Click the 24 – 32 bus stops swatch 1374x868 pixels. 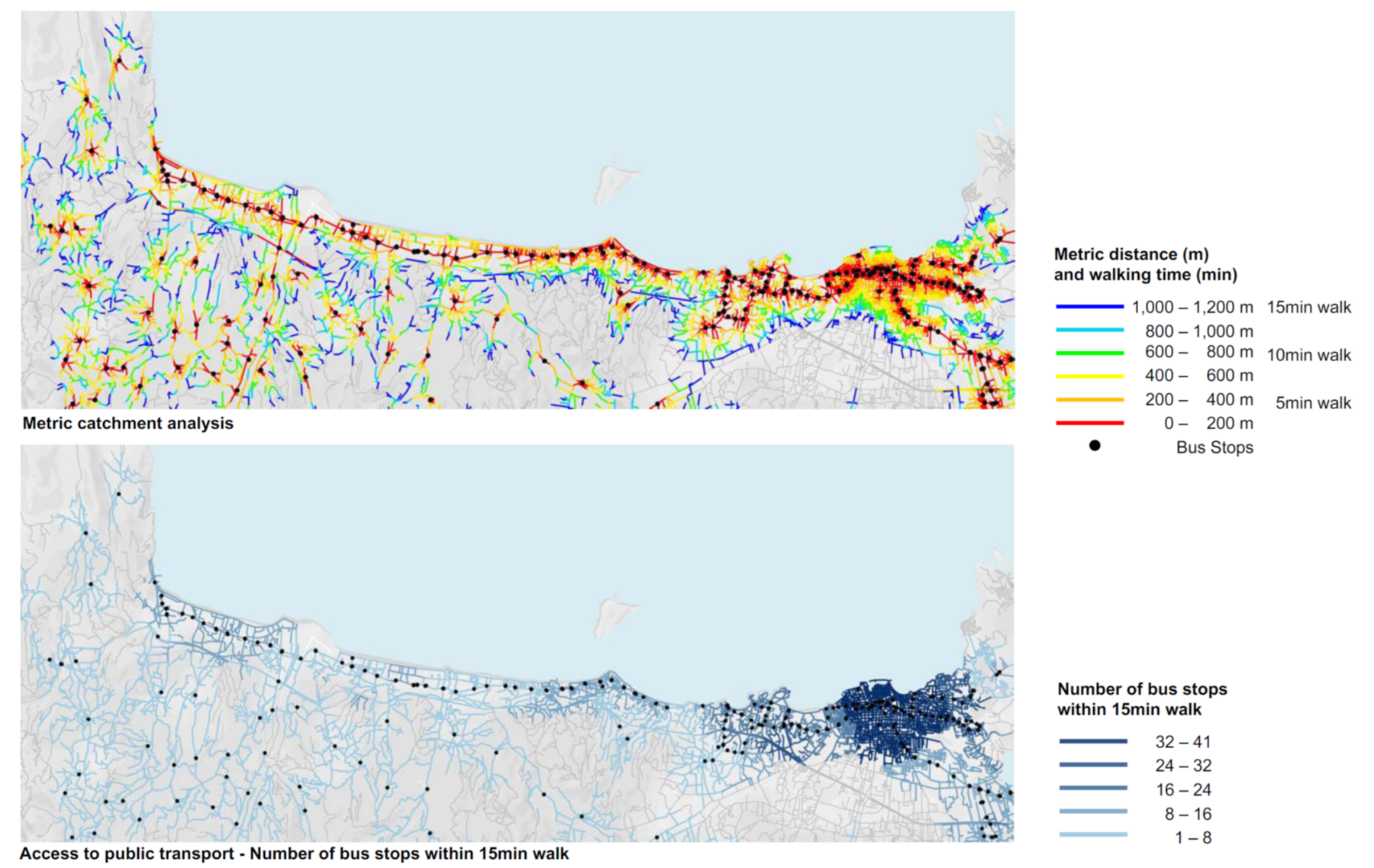click(1092, 765)
